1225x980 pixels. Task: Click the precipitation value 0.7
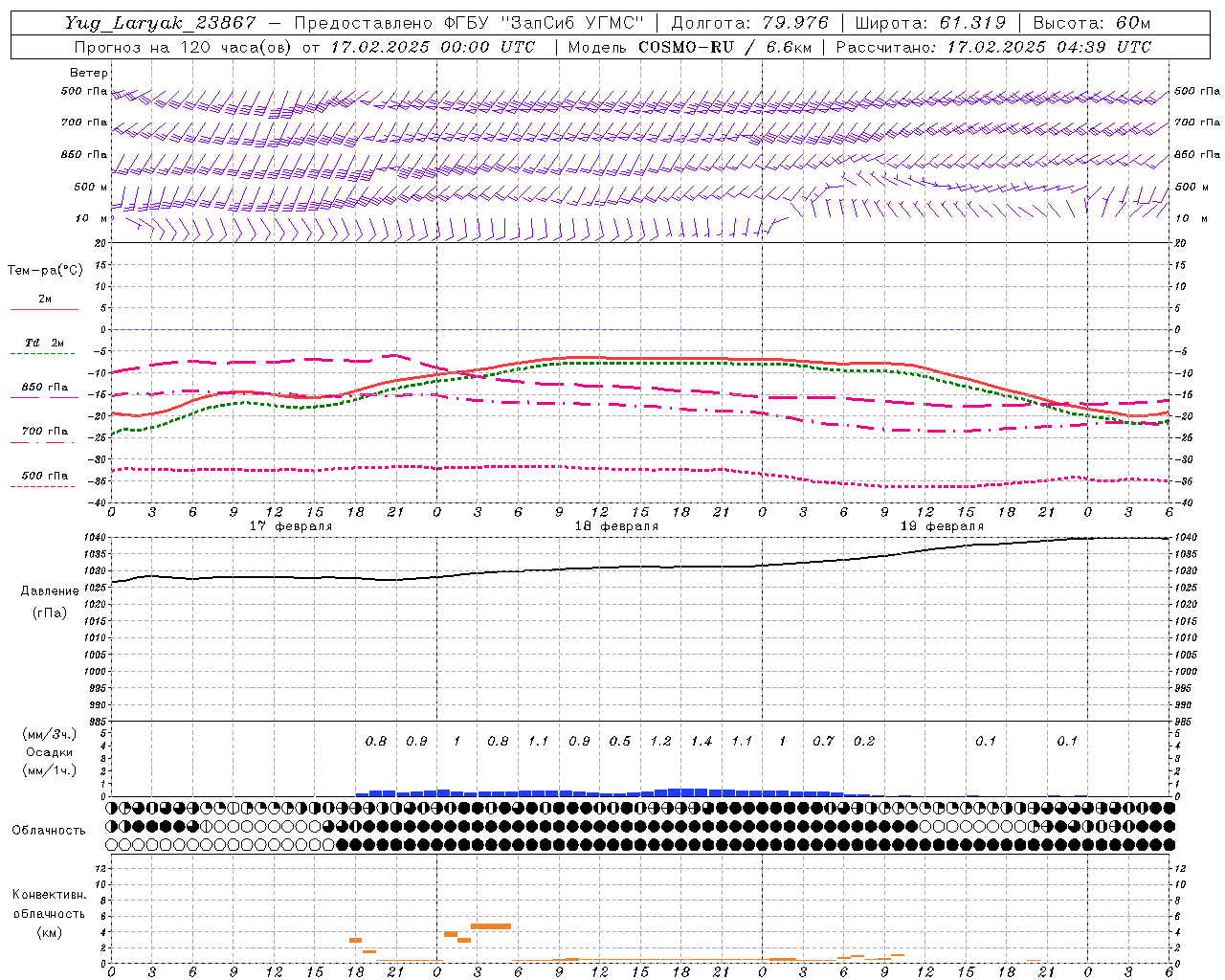tap(823, 741)
